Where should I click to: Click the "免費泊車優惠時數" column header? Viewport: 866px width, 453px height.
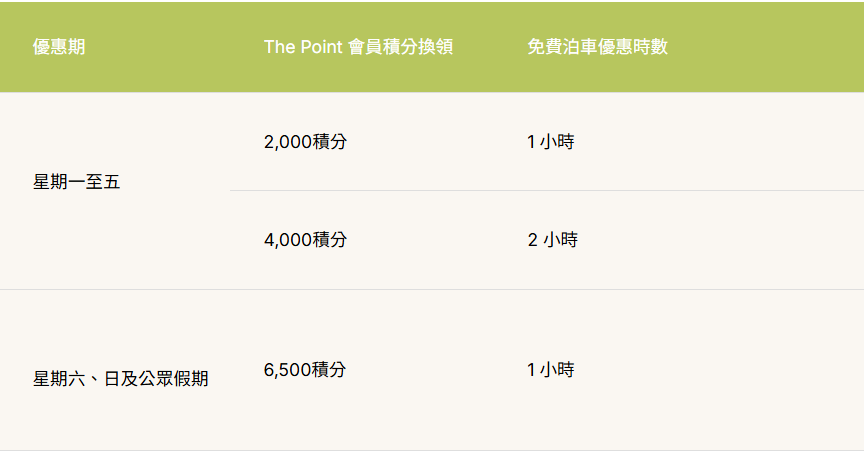point(597,48)
